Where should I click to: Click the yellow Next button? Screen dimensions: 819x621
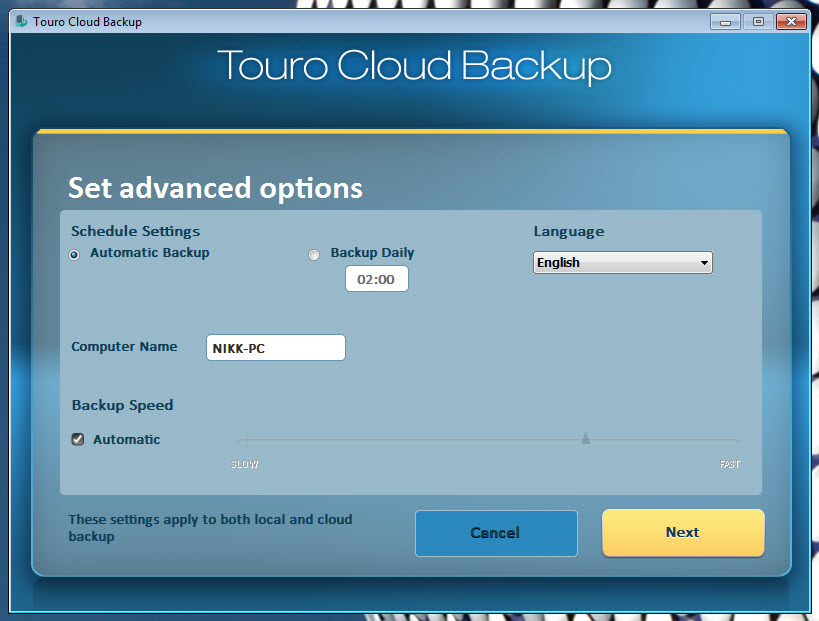pyautogui.click(x=683, y=532)
